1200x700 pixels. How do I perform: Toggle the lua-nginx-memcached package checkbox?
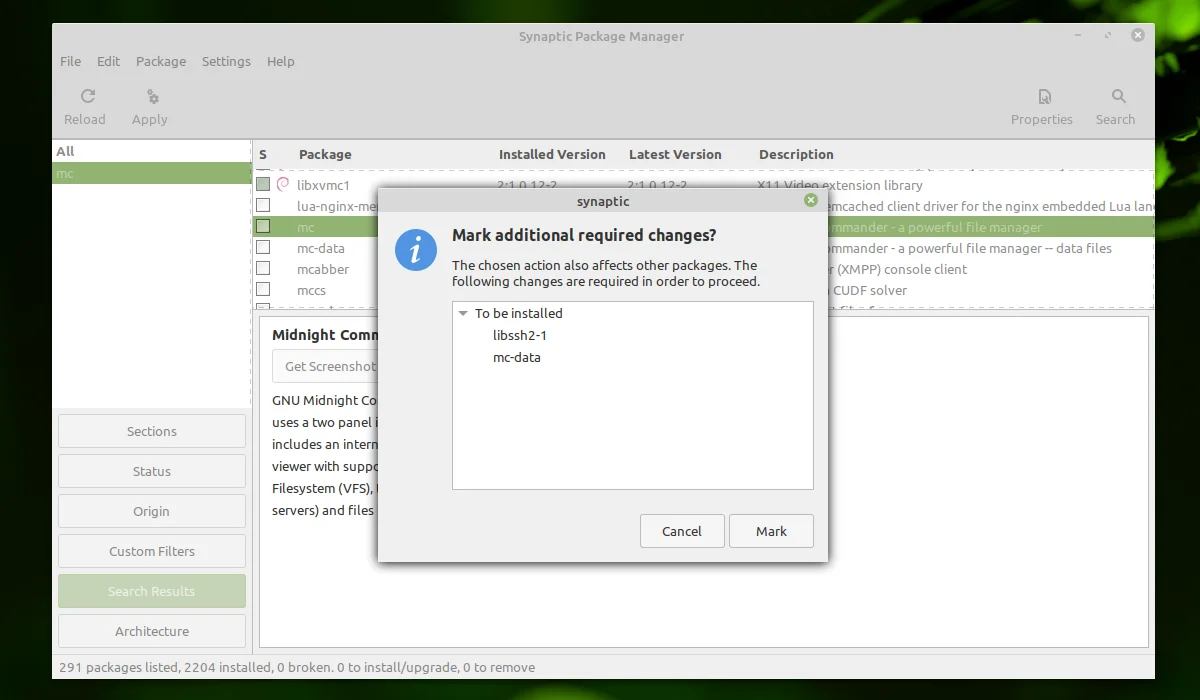click(263, 206)
